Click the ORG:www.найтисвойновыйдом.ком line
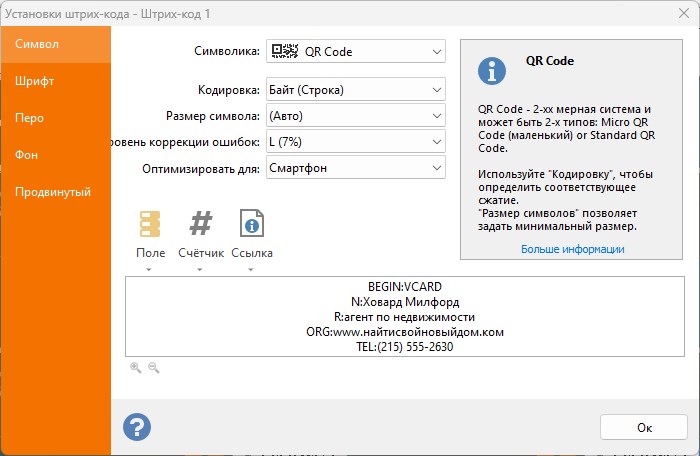The width and height of the screenshot is (700, 456). pos(404,332)
